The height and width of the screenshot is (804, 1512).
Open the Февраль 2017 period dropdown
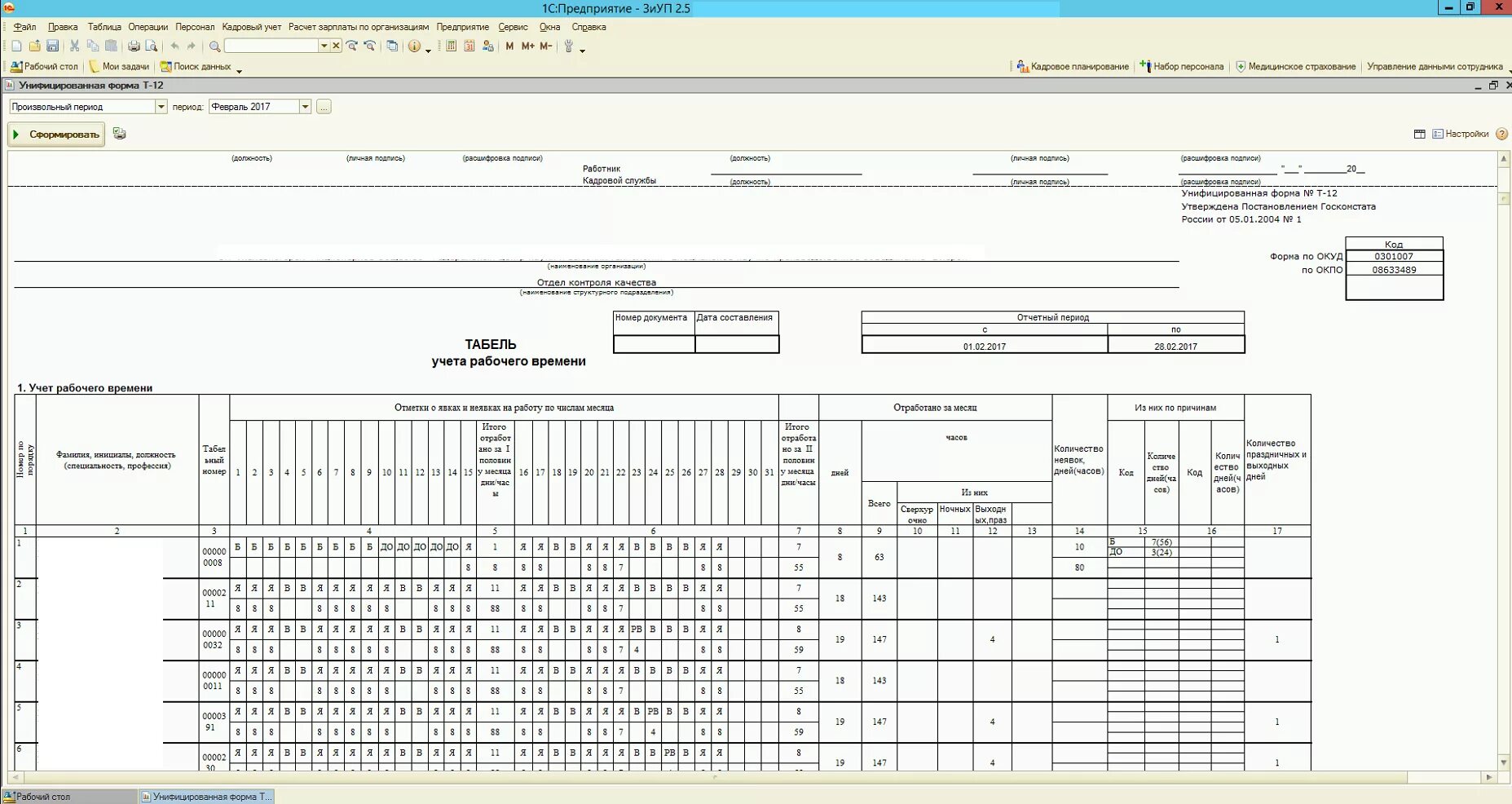305,107
